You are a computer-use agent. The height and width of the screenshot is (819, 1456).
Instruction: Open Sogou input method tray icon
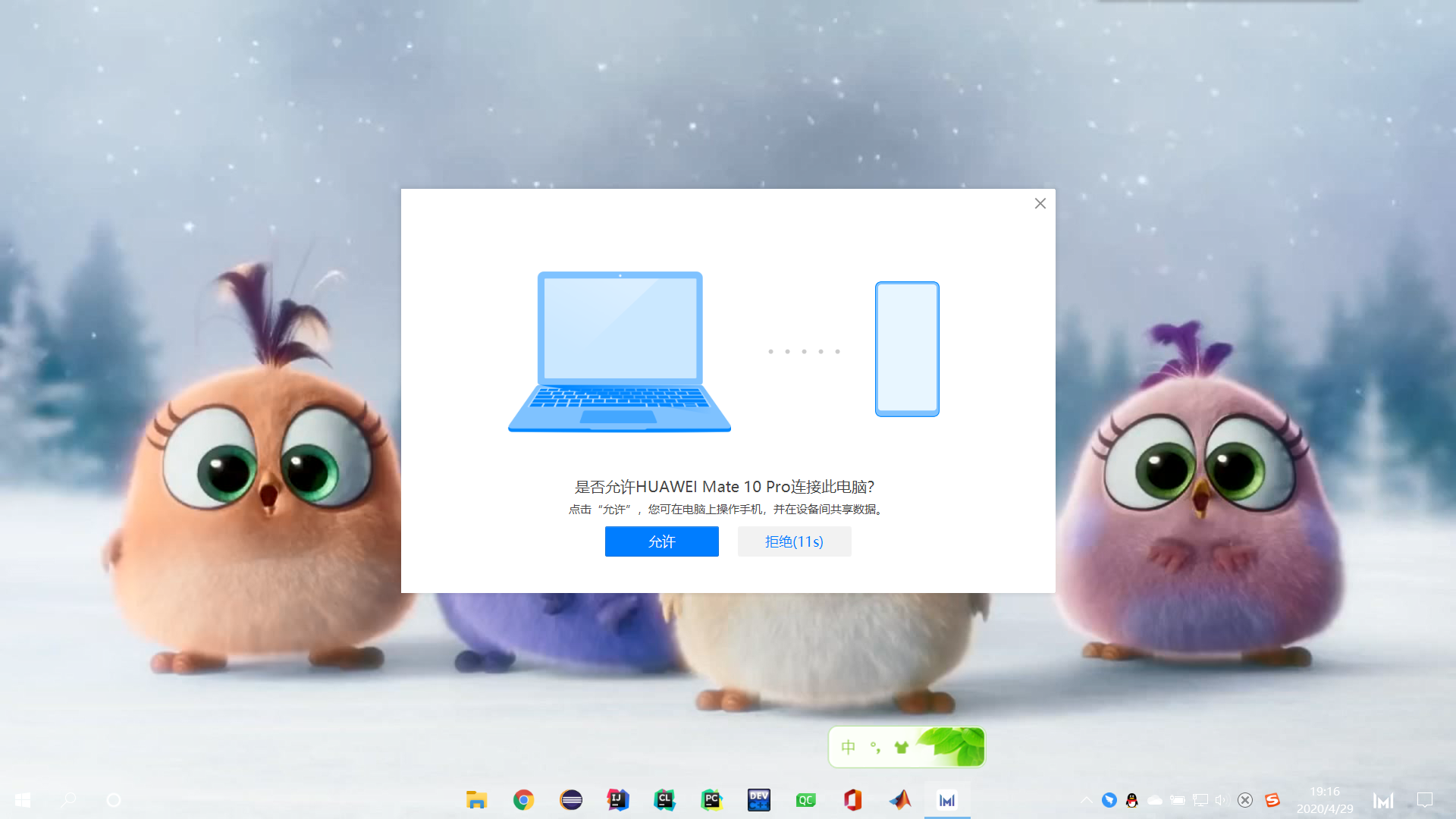pos(1272,800)
